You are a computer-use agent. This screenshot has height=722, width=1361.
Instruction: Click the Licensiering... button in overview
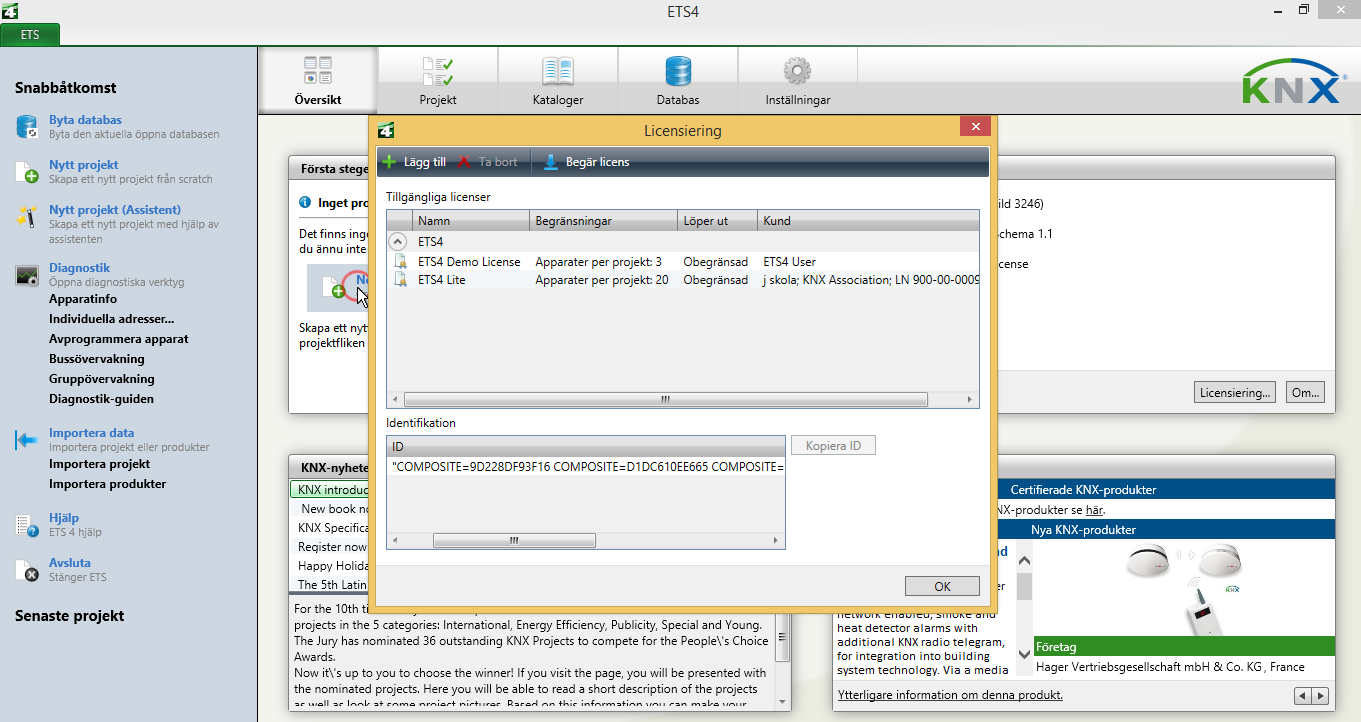tap(1235, 392)
